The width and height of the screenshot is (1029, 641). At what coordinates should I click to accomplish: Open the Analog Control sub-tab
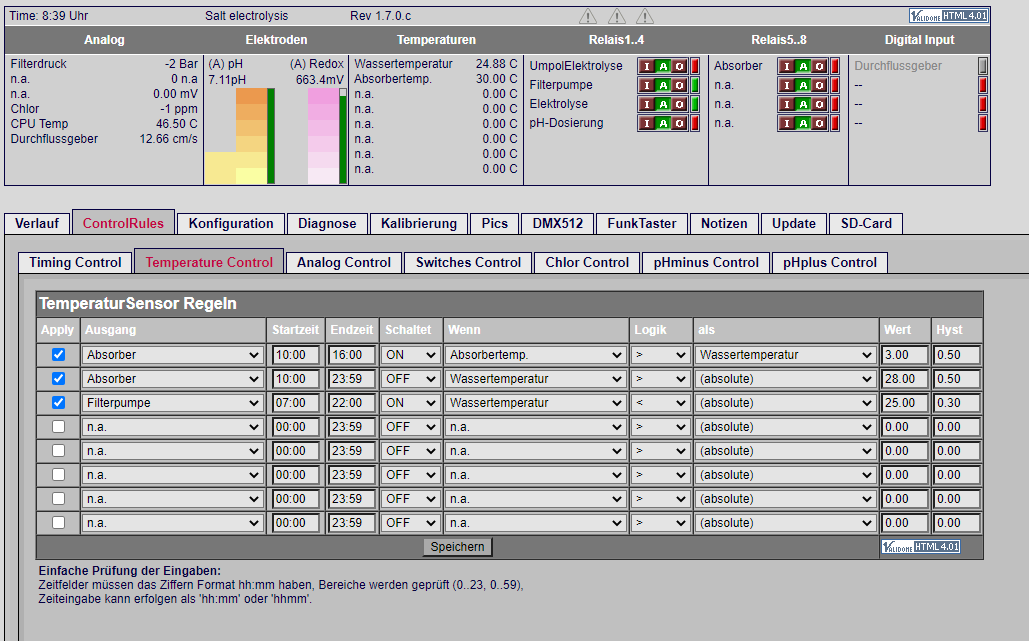344,262
